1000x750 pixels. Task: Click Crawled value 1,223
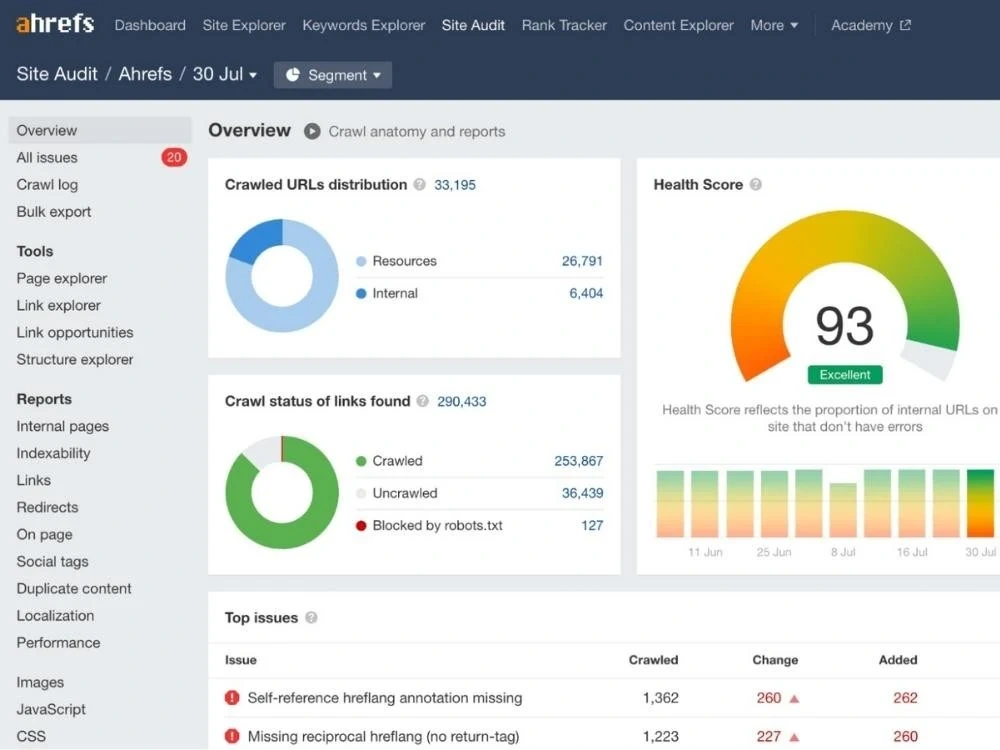661,736
